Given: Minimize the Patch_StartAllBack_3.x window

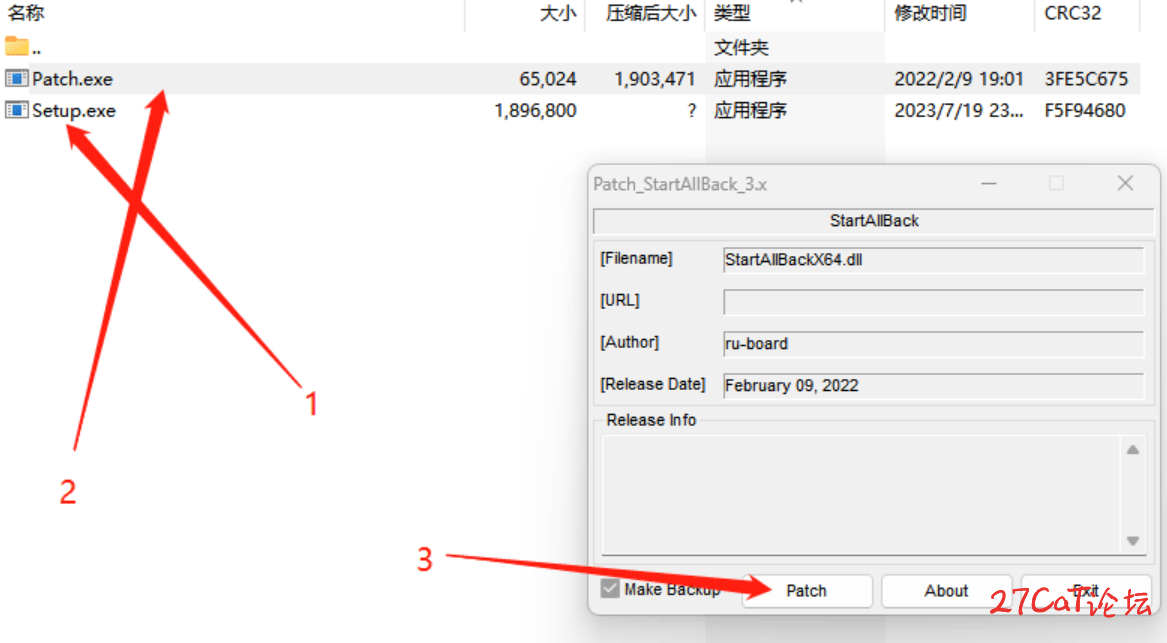Looking at the screenshot, I should click(x=988, y=183).
